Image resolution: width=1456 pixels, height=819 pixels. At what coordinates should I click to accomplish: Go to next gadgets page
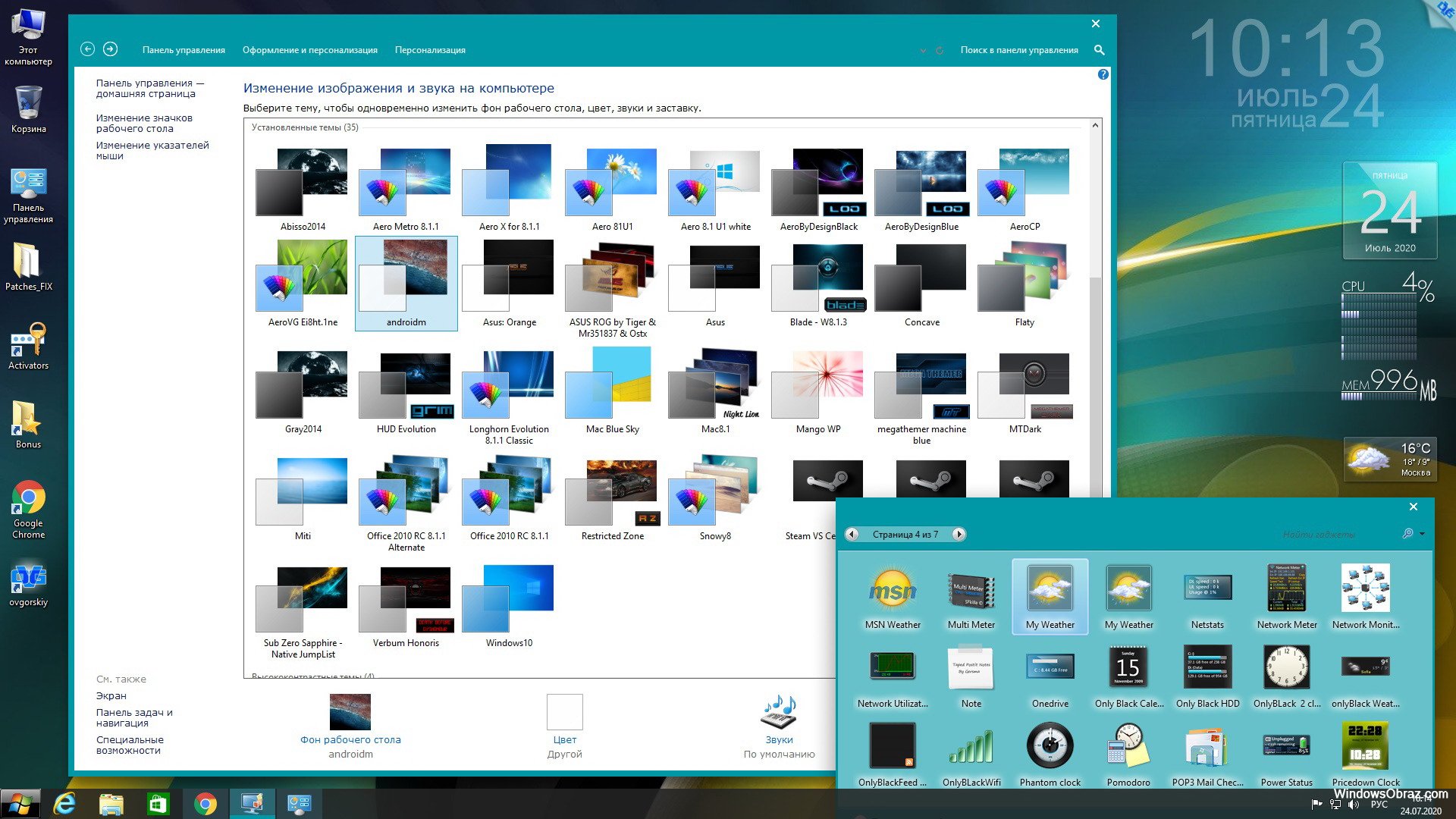click(x=959, y=535)
